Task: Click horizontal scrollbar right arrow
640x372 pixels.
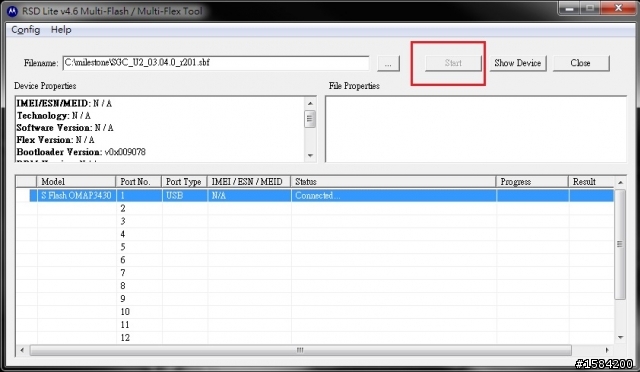Action: click(607, 350)
